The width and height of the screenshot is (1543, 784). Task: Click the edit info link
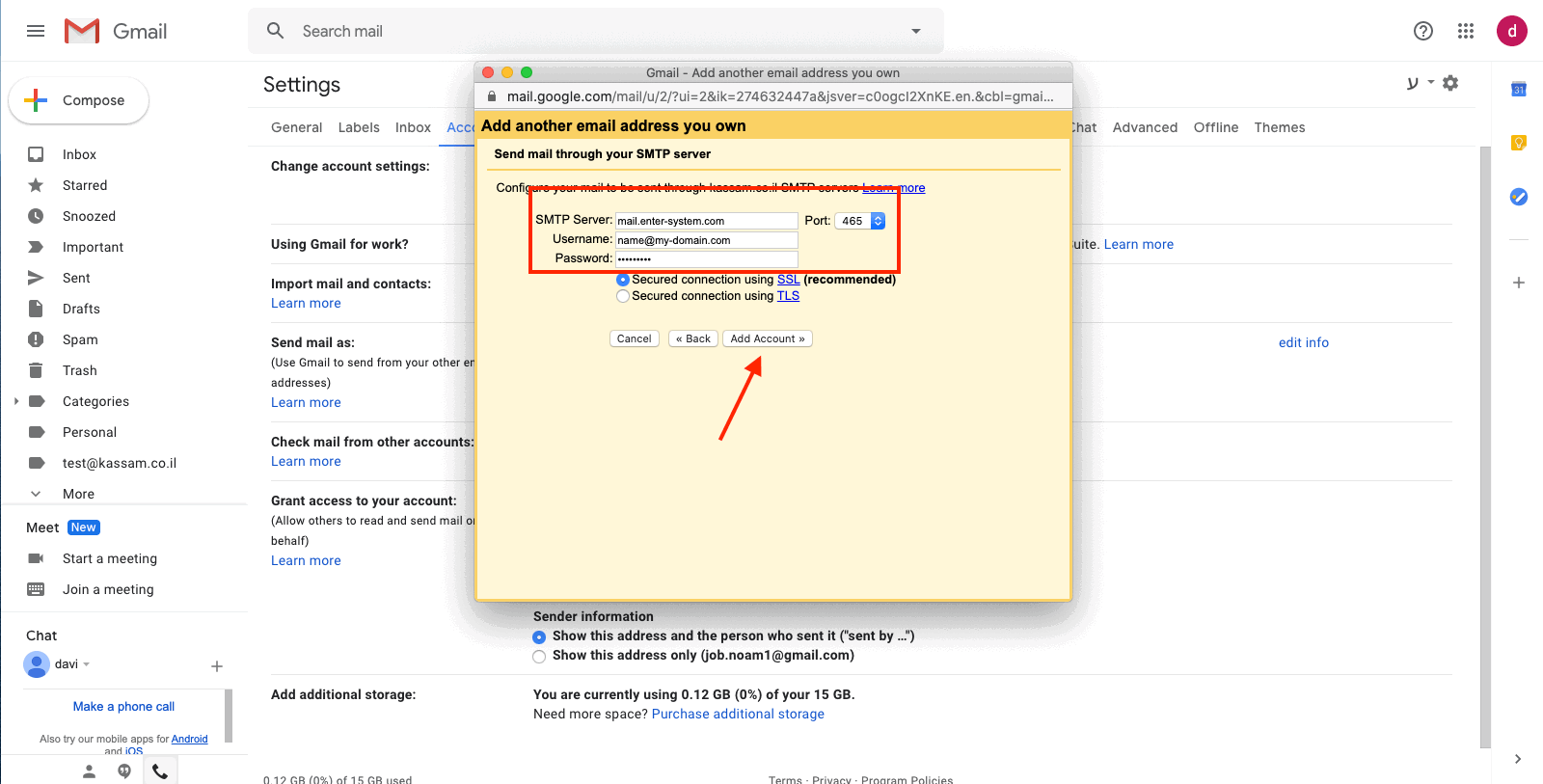click(1303, 342)
